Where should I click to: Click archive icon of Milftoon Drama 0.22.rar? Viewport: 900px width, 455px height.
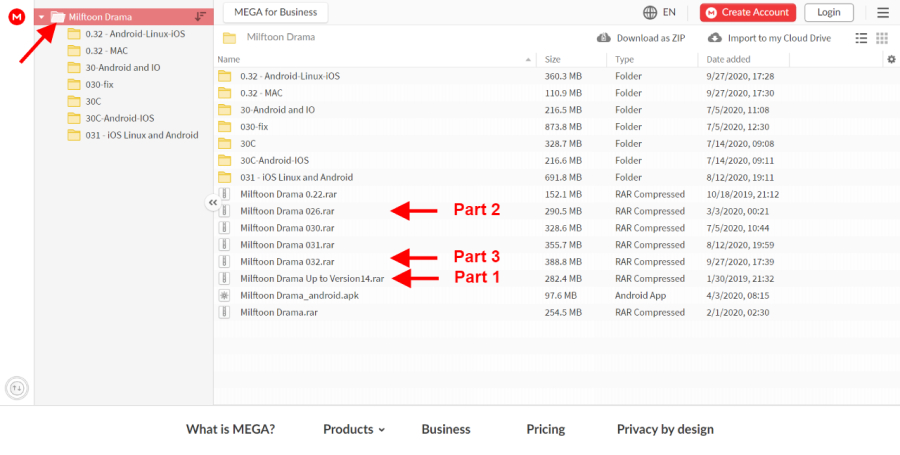[x=224, y=194]
